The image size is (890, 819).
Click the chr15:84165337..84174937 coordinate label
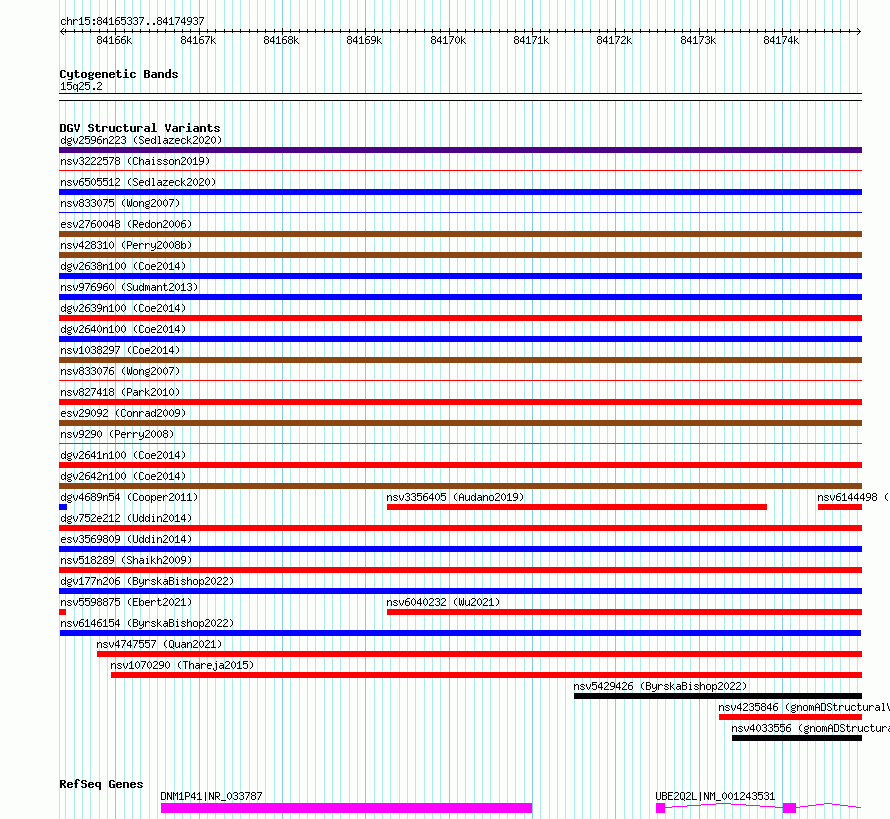pos(132,21)
